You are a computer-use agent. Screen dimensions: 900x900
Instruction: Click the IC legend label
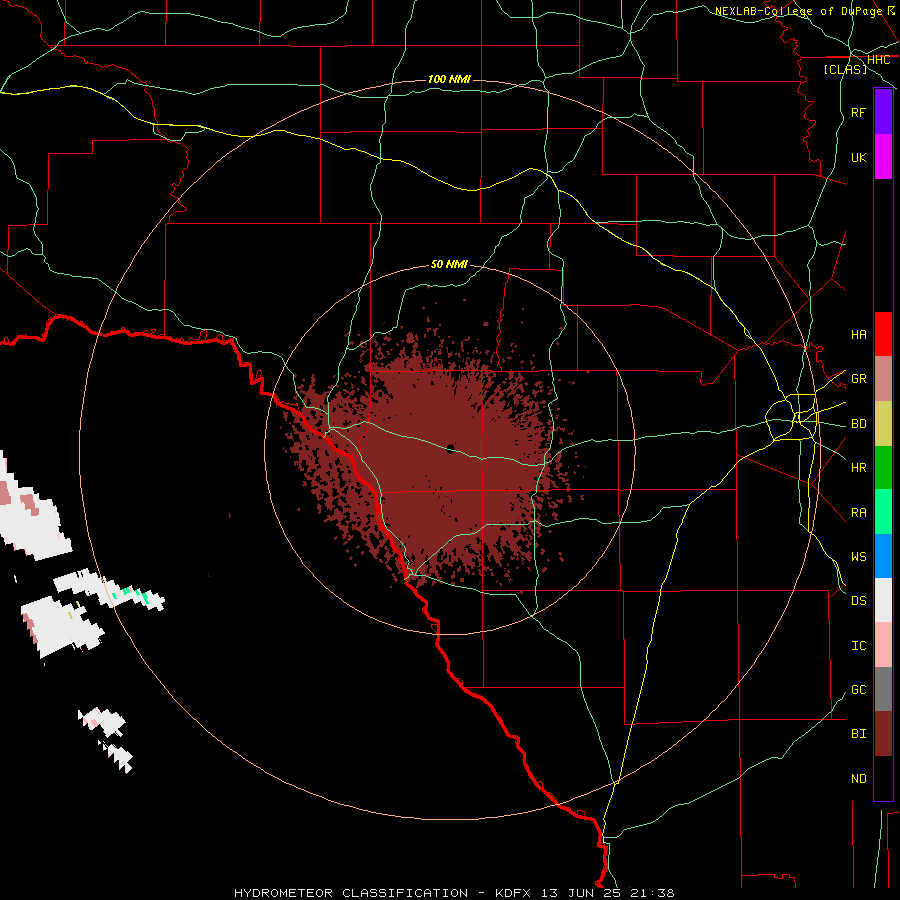[858, 646]
